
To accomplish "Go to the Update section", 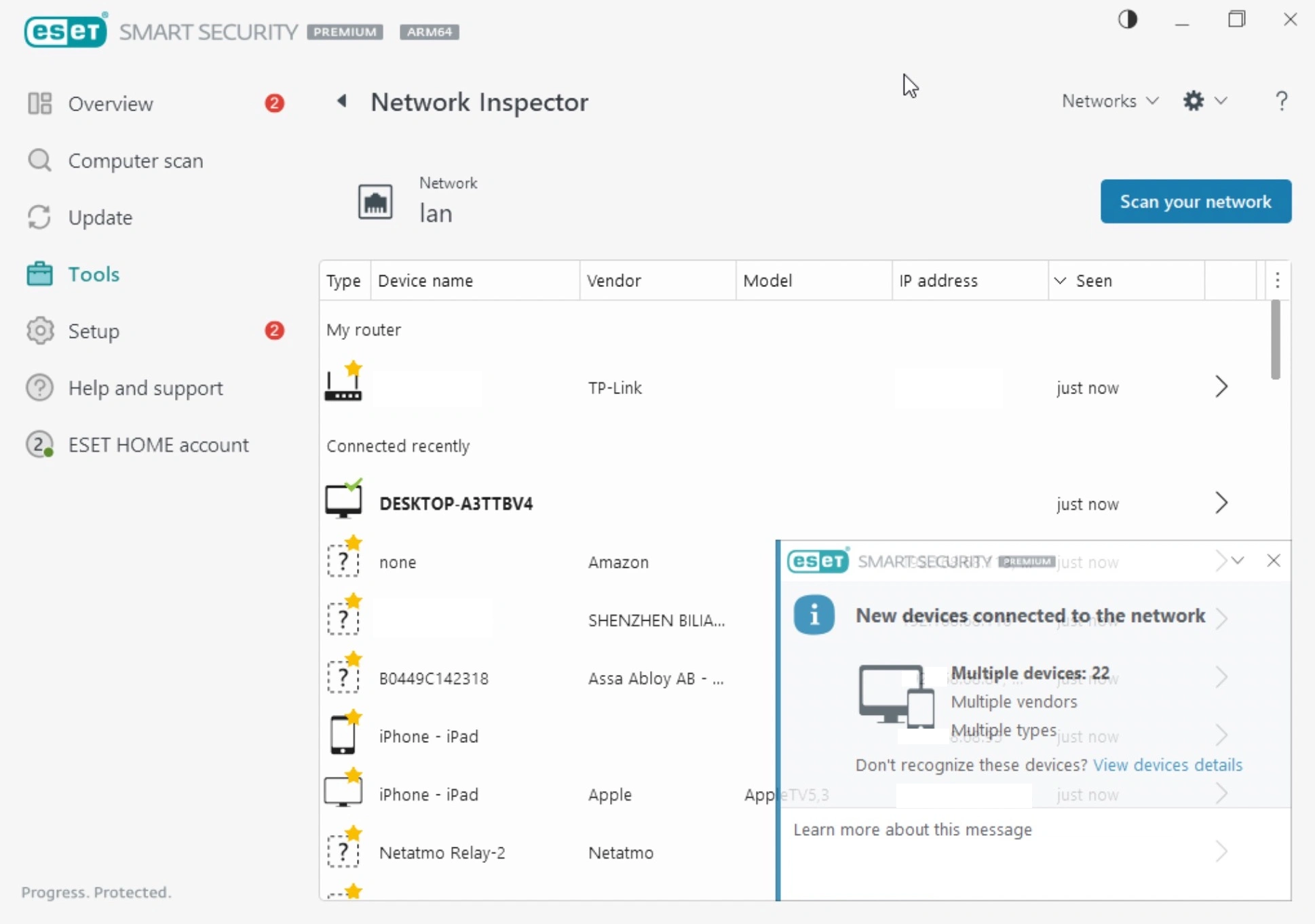I will [100, 218].
